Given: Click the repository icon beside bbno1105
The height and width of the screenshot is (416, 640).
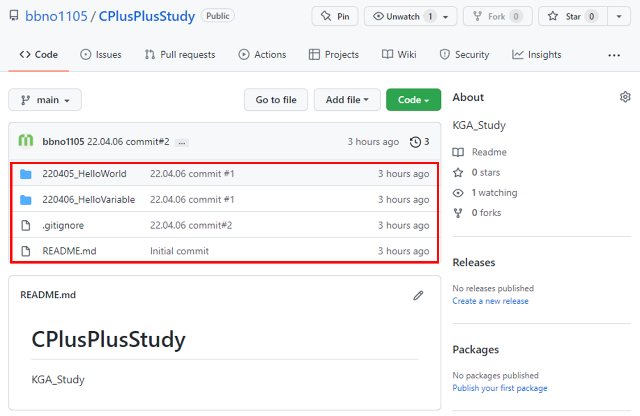Looking at the screenshot, I should point(14,16).
